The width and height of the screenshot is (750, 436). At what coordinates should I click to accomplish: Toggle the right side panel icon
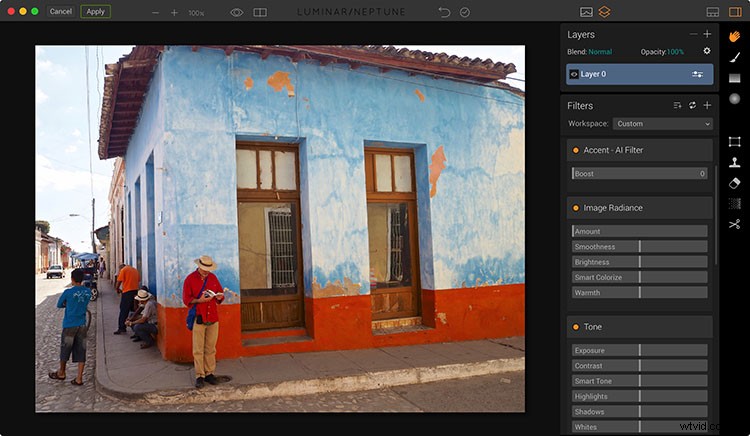[x=735, y=12]
